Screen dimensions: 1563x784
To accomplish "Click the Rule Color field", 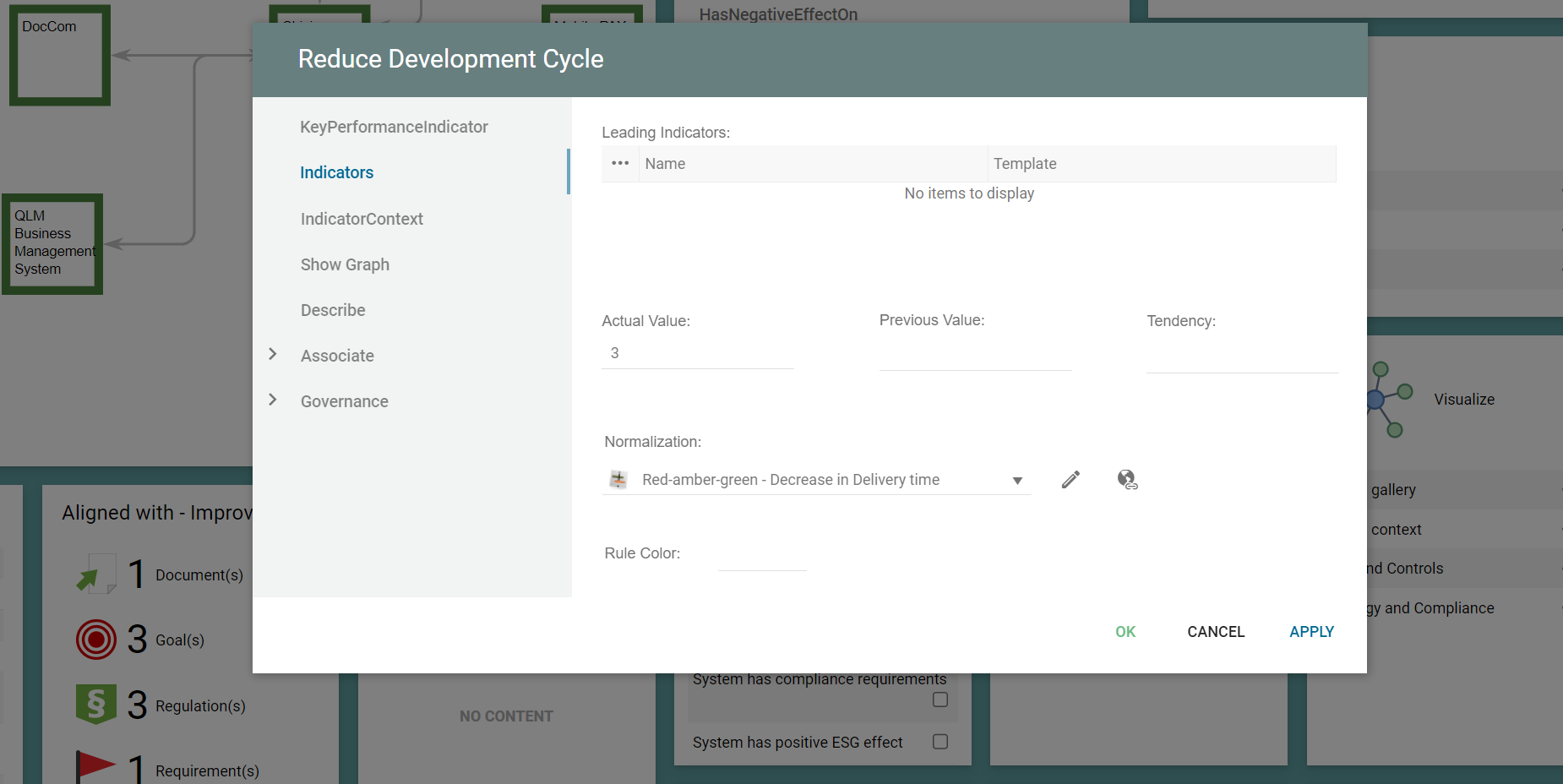I will click(761, 555).
